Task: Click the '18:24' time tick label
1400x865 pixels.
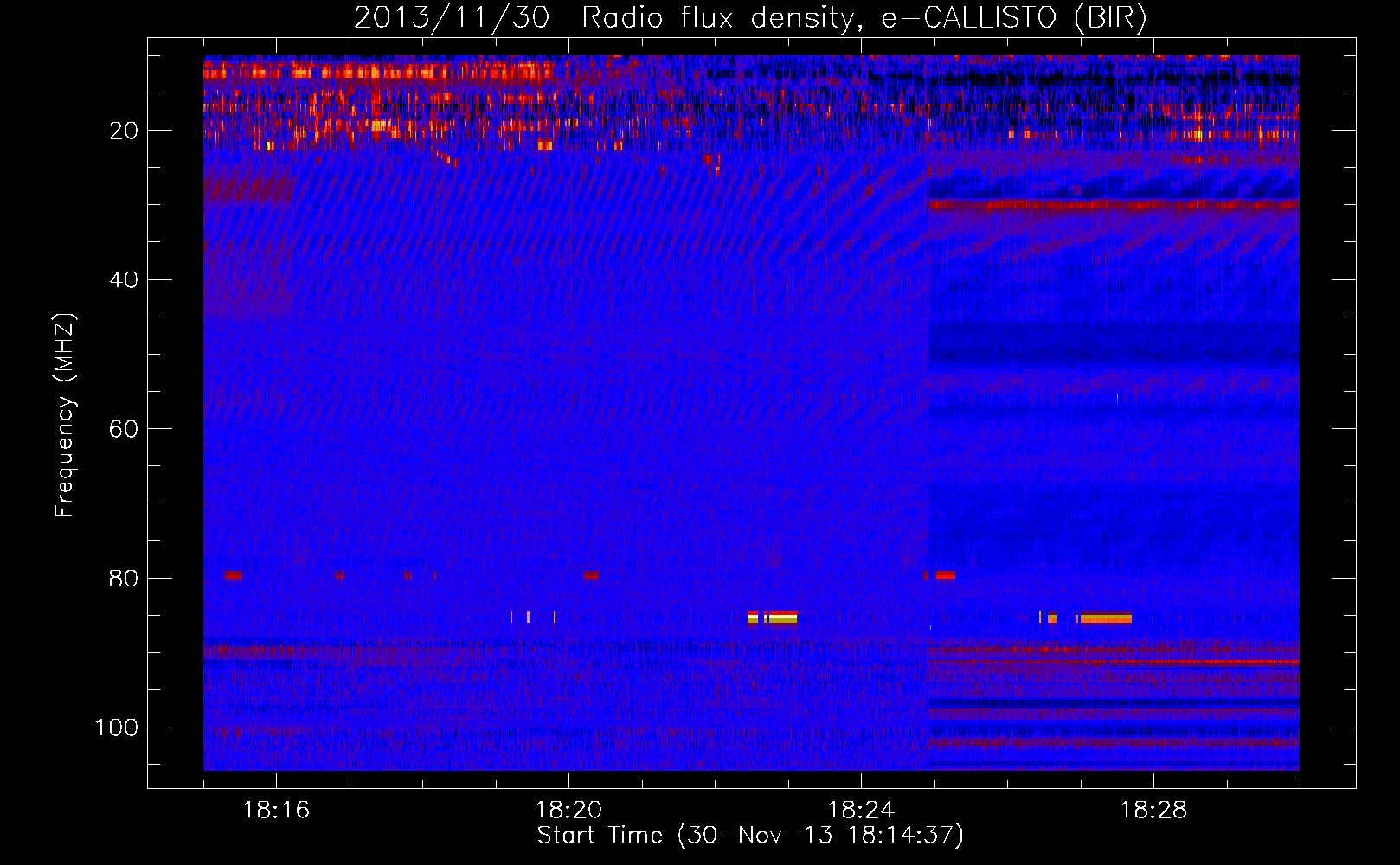Action: tap(861, 811)
